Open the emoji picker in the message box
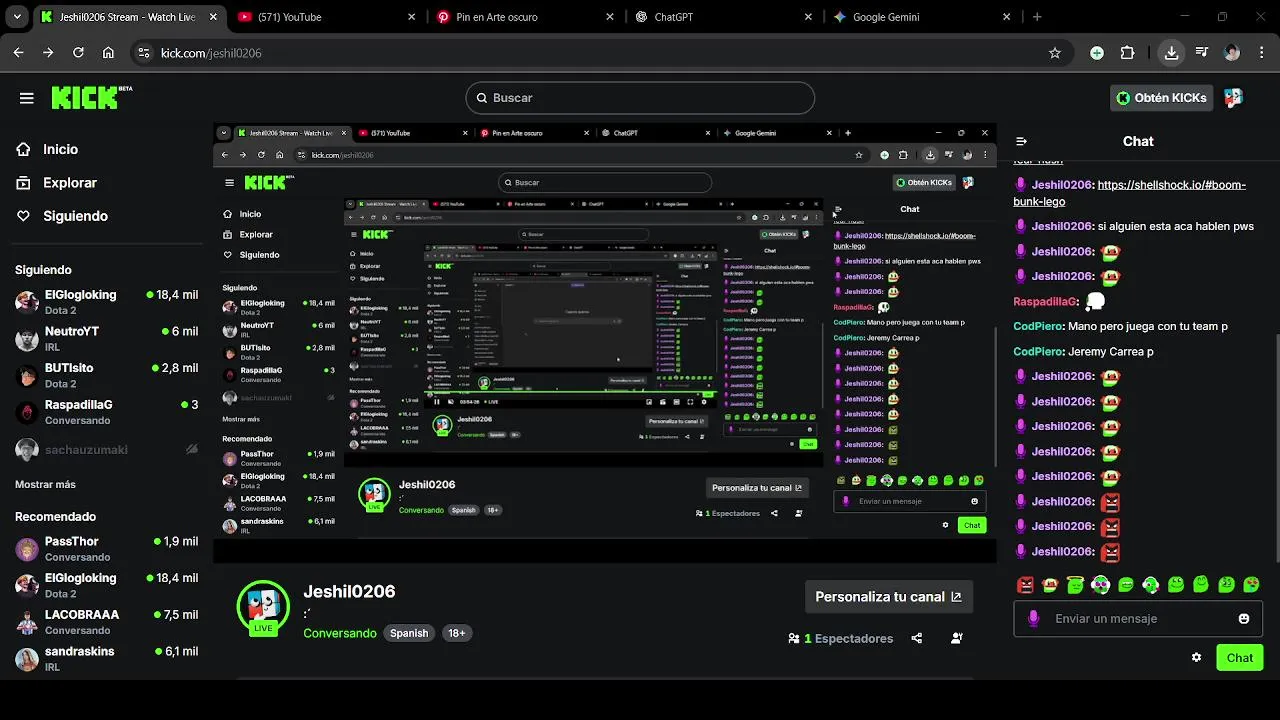1280x720 pixels. (1244, 619)
